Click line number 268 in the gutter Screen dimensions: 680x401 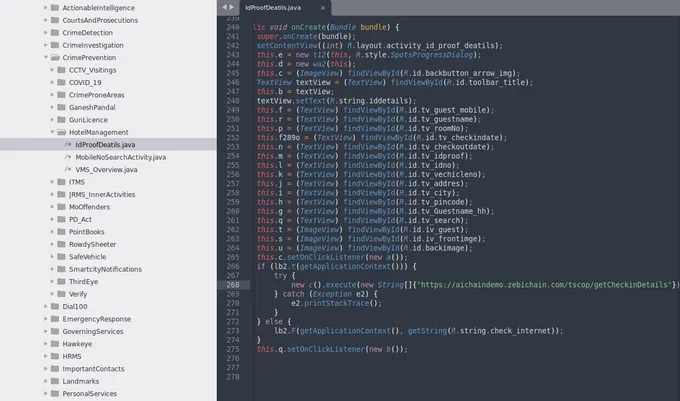coord(233,285)
